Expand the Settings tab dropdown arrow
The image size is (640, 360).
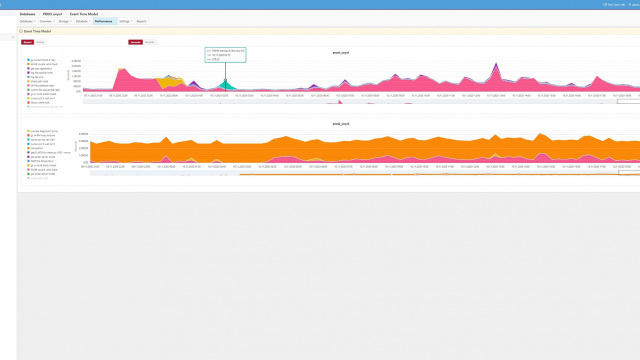pos(131,21)
